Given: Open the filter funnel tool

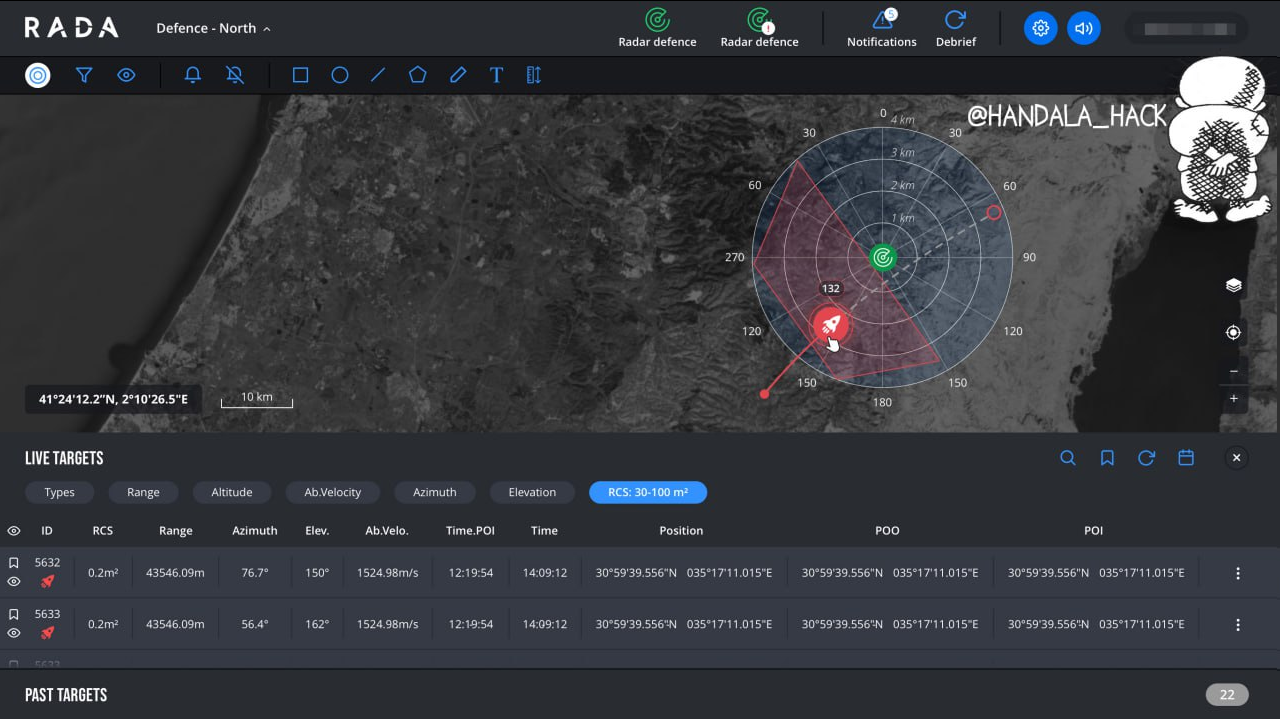Looking at the screenshot, I should (84, 75).
